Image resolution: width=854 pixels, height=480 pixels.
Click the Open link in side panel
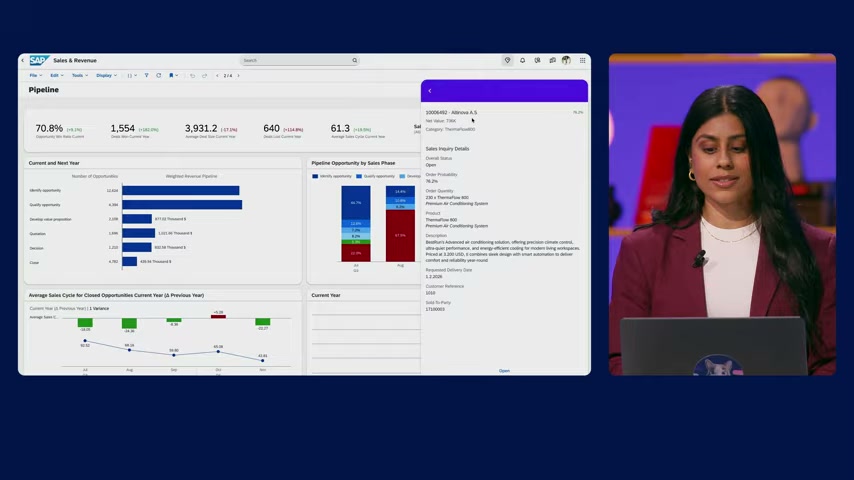click(504, 370)
